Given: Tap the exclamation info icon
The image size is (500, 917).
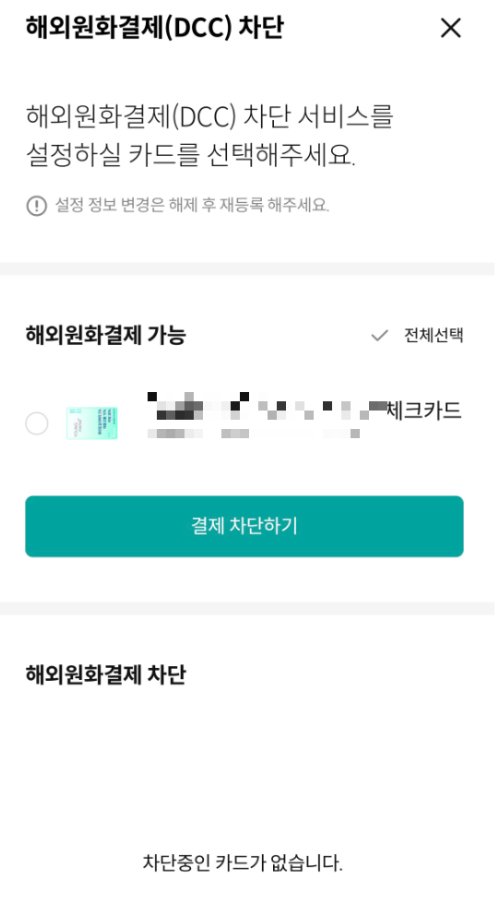Looking at the screenshot, I should pyautogui.click(x=36, y=205).
